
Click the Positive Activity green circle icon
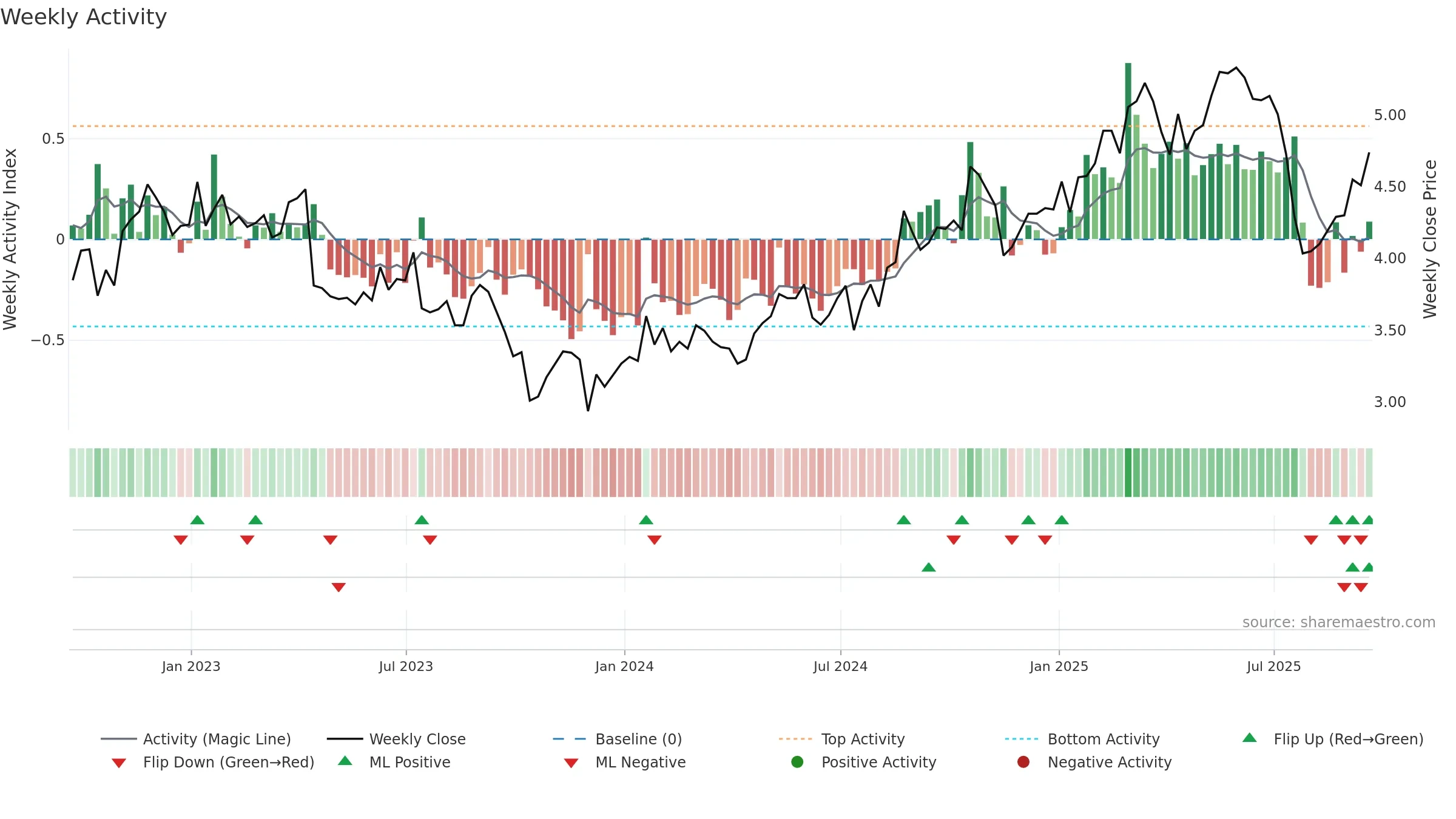[x=797, y=761]
